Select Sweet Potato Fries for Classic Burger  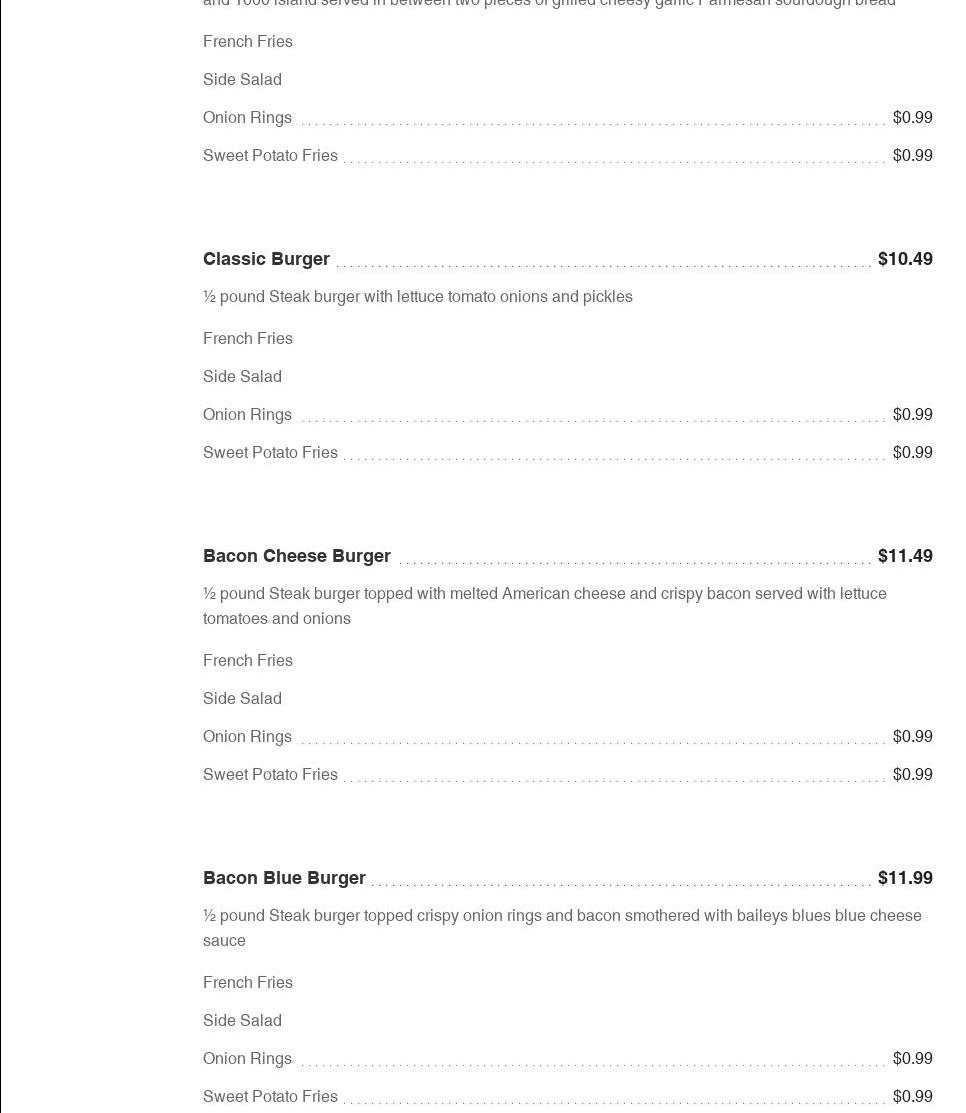click(x=270, y=453)
